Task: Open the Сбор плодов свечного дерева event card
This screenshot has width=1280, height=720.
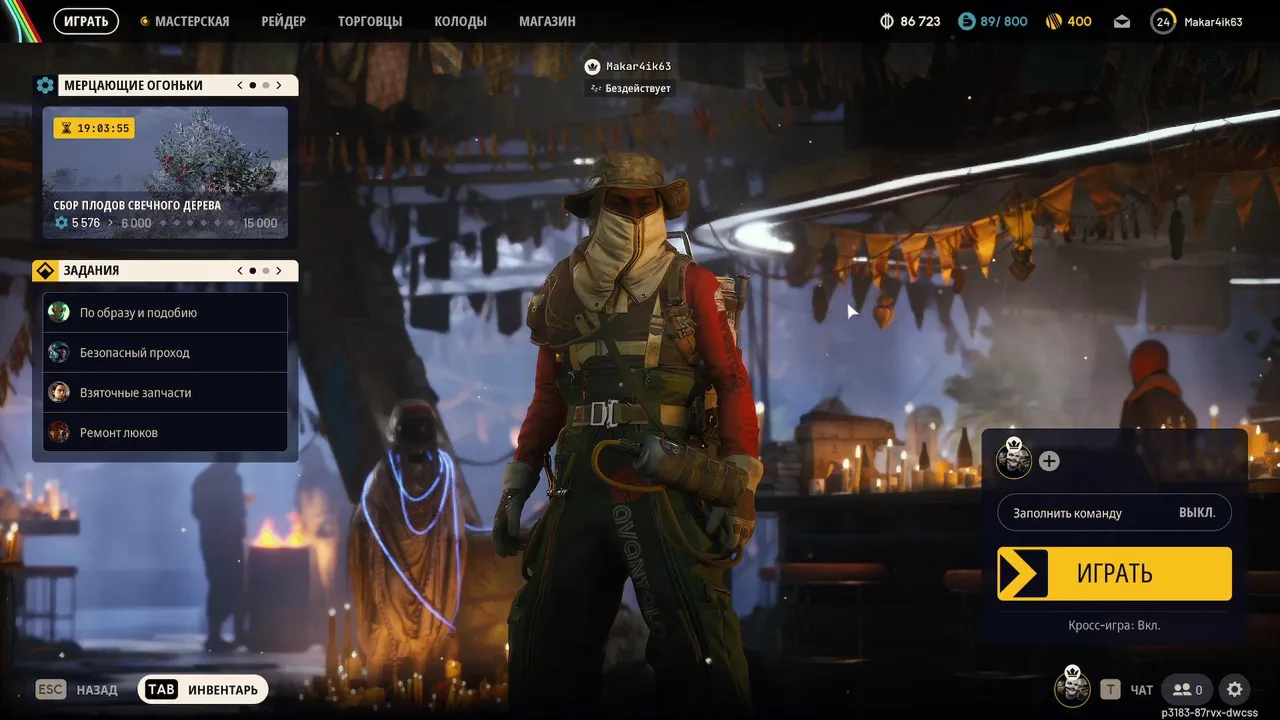Action: click(x=165, y=173)
